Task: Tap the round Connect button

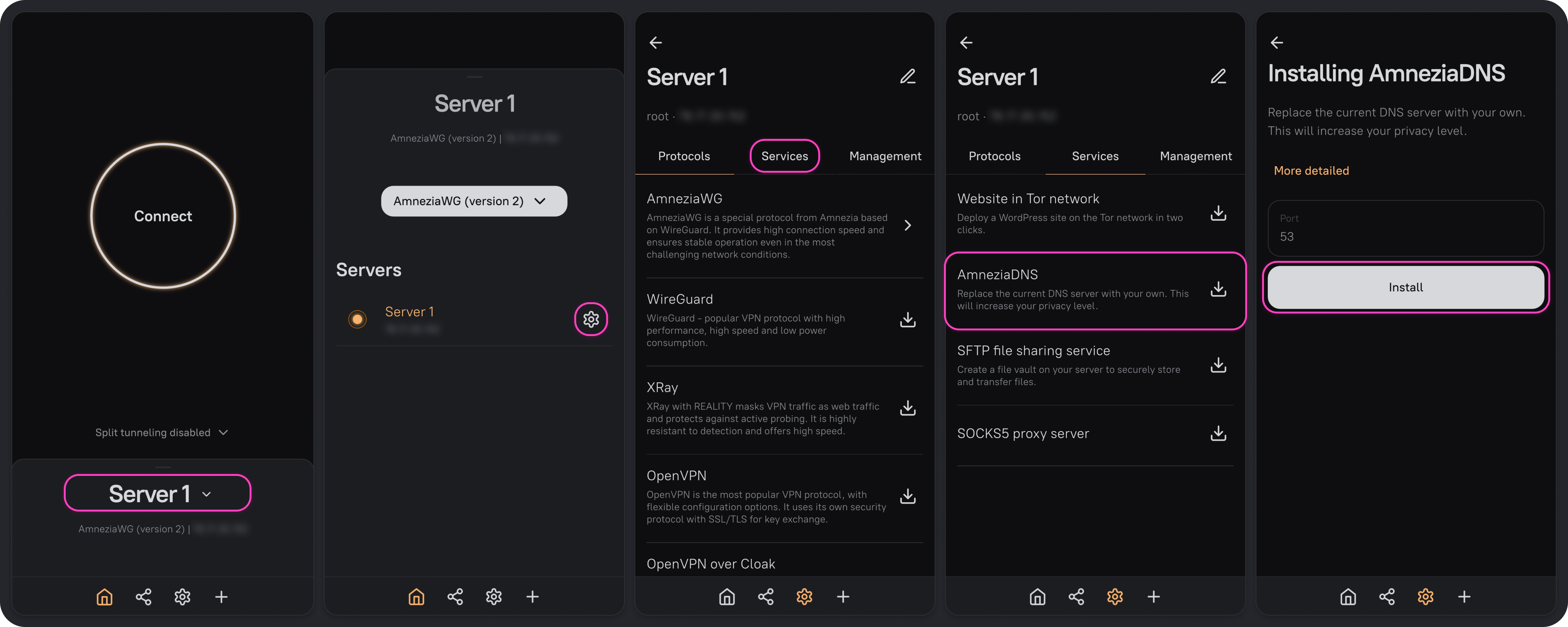Action: tap(163, 216)
